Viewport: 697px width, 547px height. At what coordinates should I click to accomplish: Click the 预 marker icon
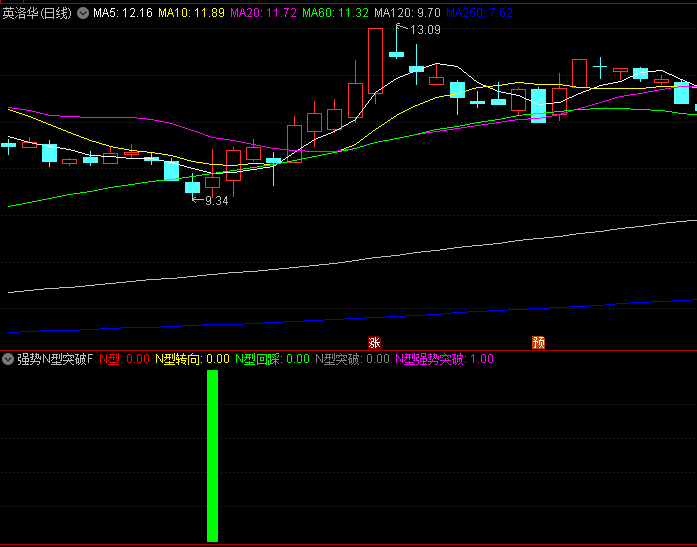(538, 343)
